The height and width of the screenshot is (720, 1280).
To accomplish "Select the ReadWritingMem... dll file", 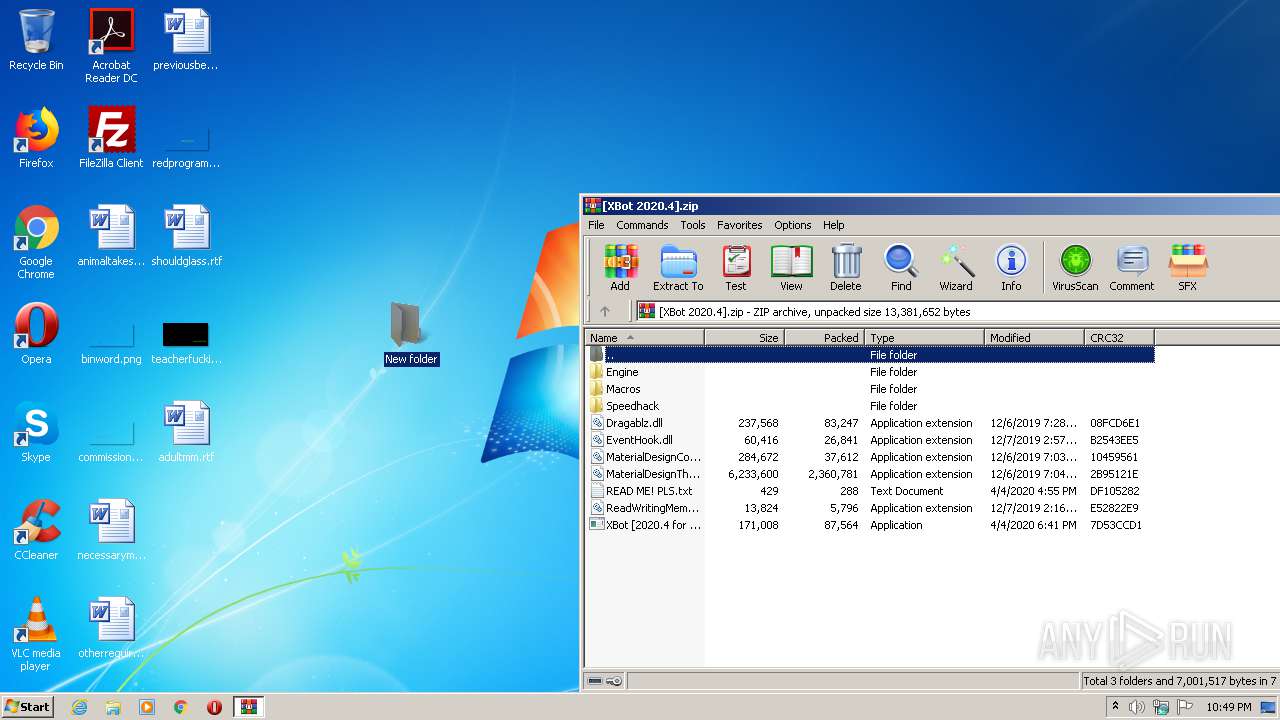I will pos(870,508).
